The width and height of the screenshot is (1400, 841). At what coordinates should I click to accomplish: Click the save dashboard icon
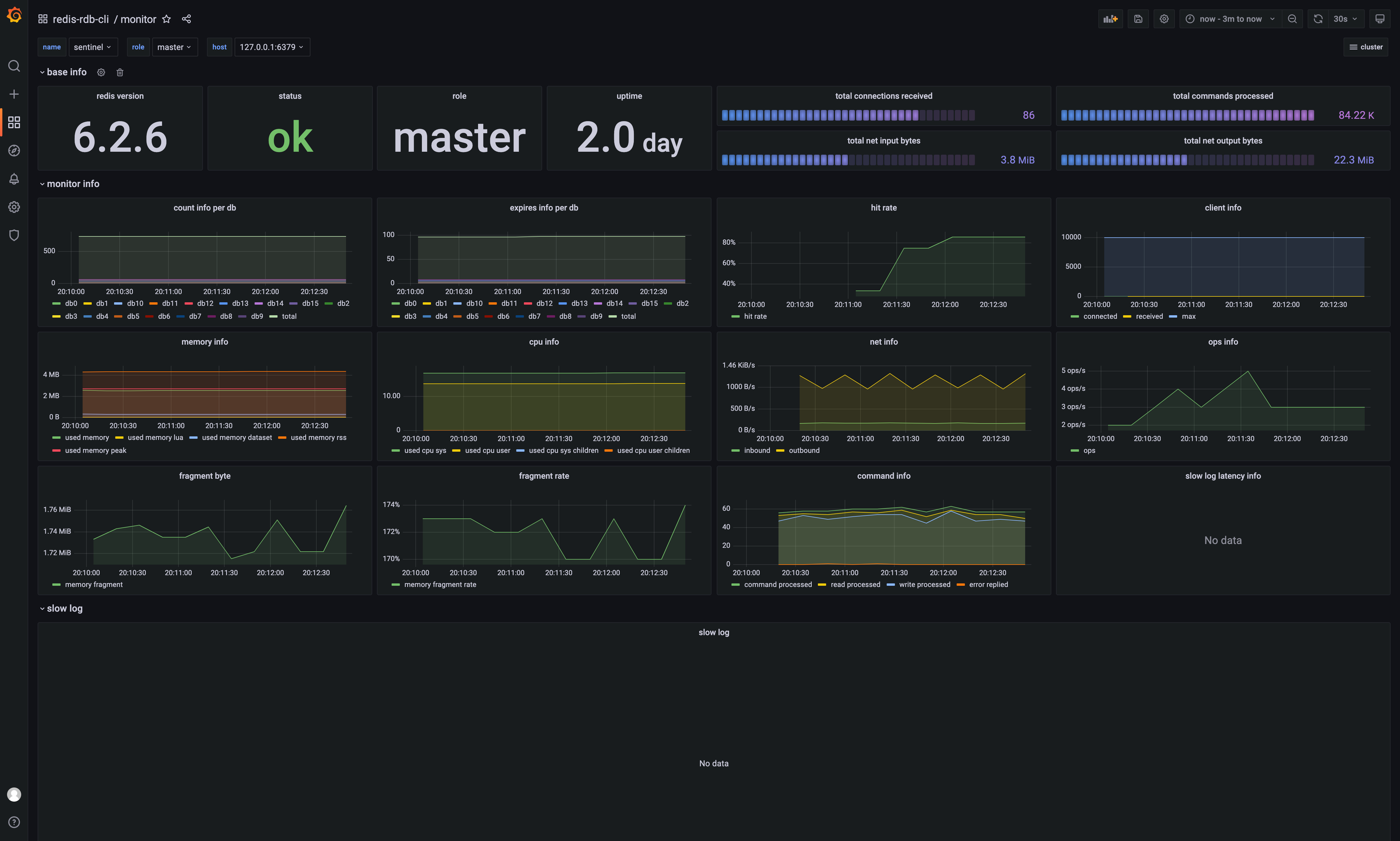point(1138,19)
